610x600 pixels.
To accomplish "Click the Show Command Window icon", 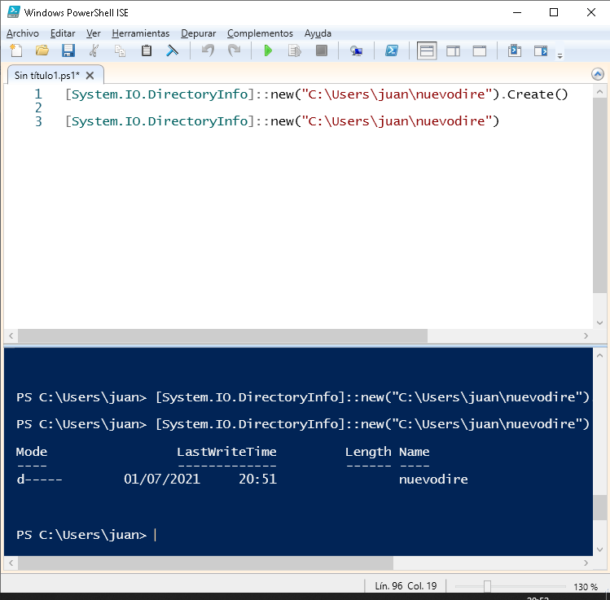I will pyautogui.click(x=514, y=51).
